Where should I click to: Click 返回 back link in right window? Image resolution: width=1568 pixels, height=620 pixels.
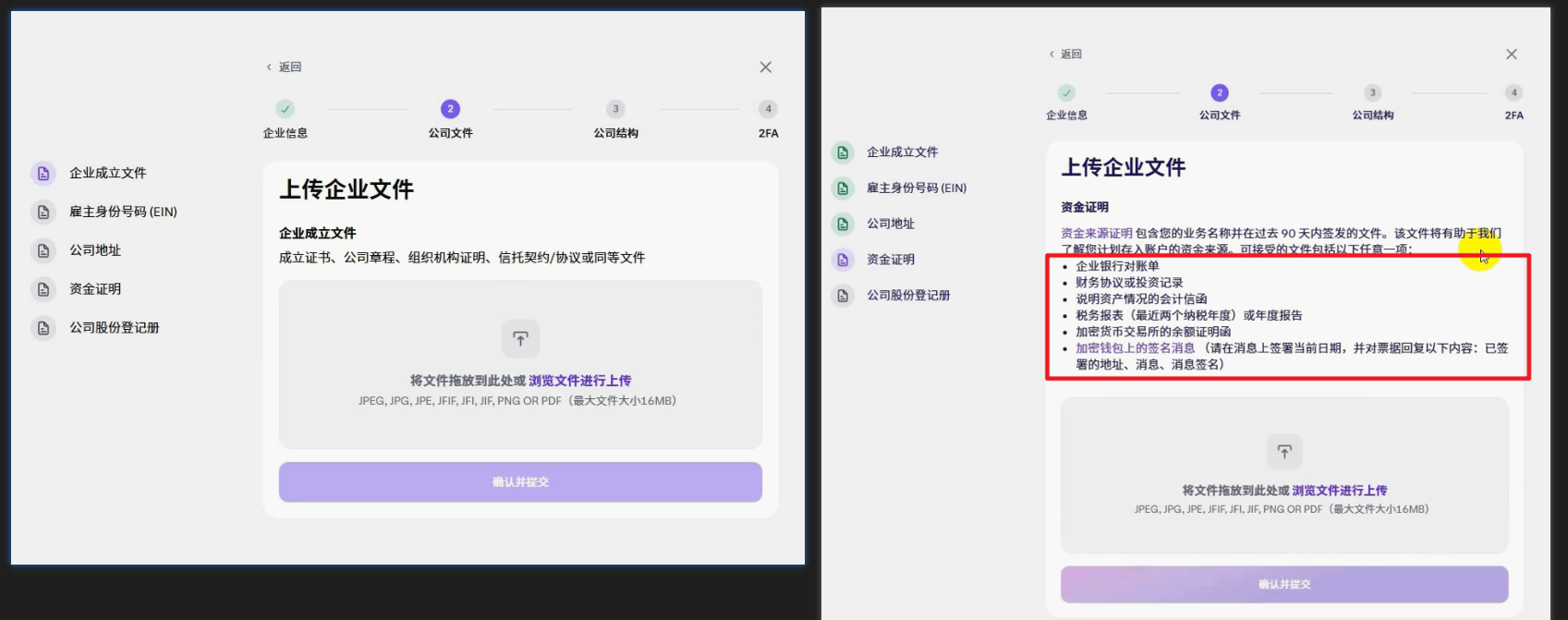(x=1065, y=55)
